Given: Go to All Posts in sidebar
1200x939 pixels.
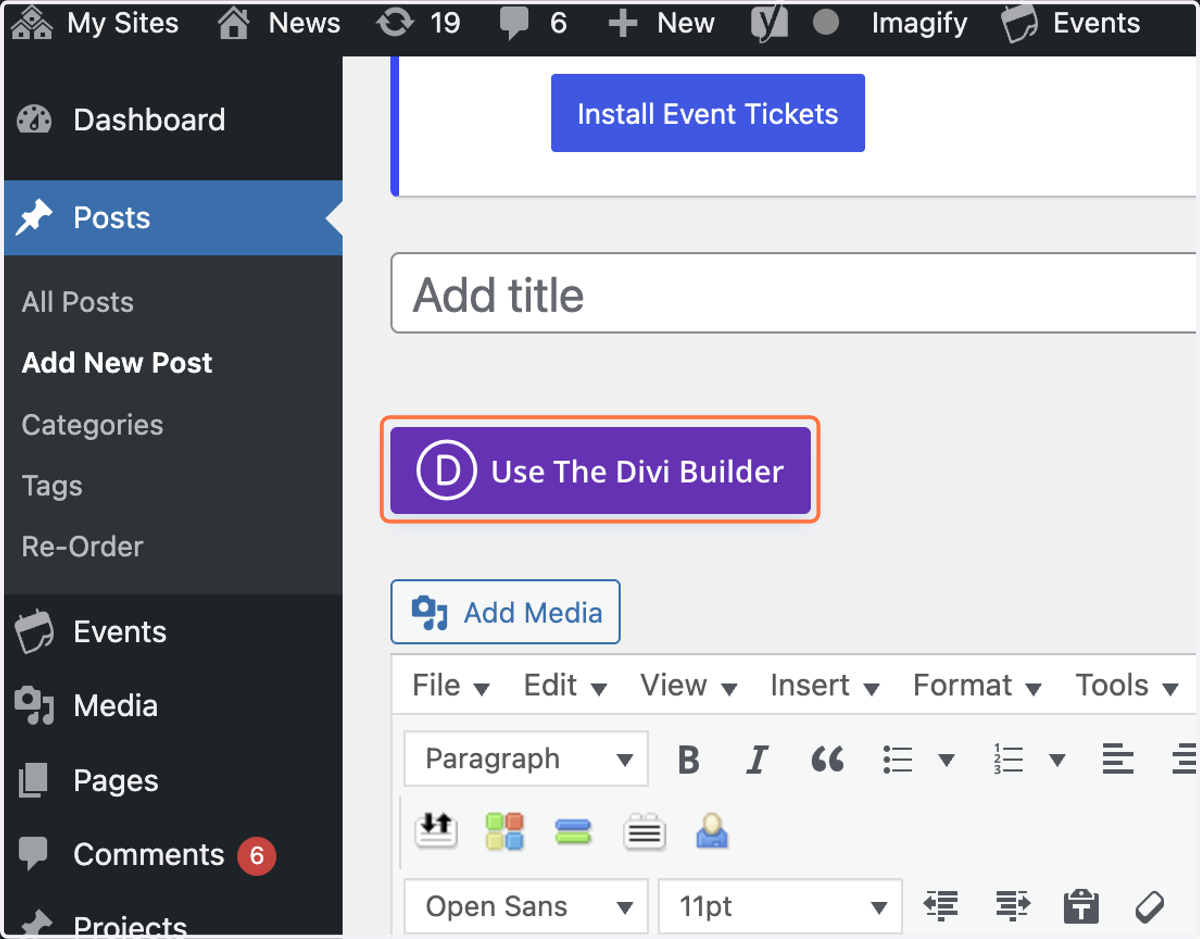Looking at the screenshot, I should [x=78, y=302].
